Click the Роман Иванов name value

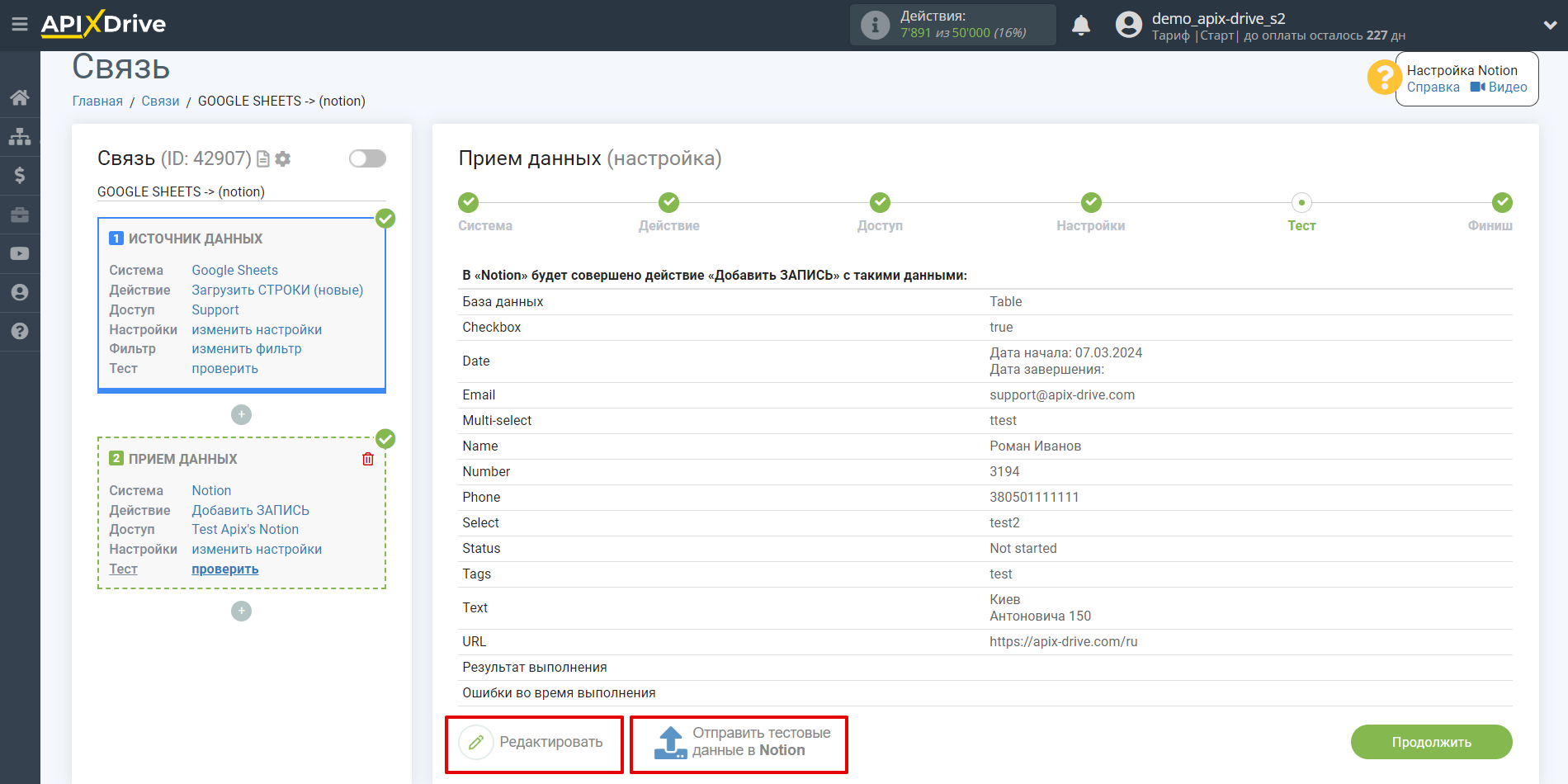click(x=1035, y=446)
